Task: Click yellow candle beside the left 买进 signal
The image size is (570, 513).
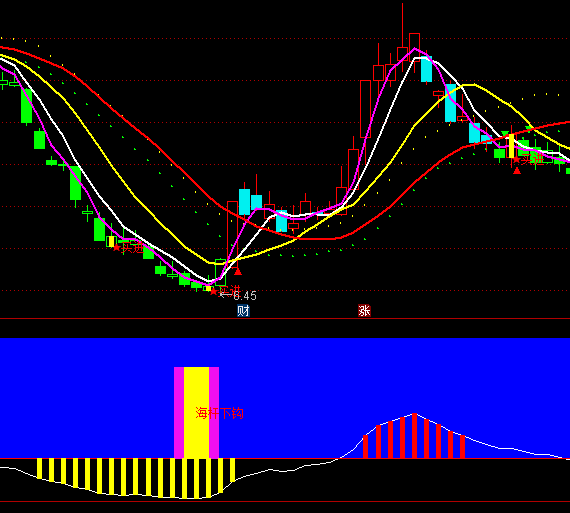Action: click(x=112, y=241)
